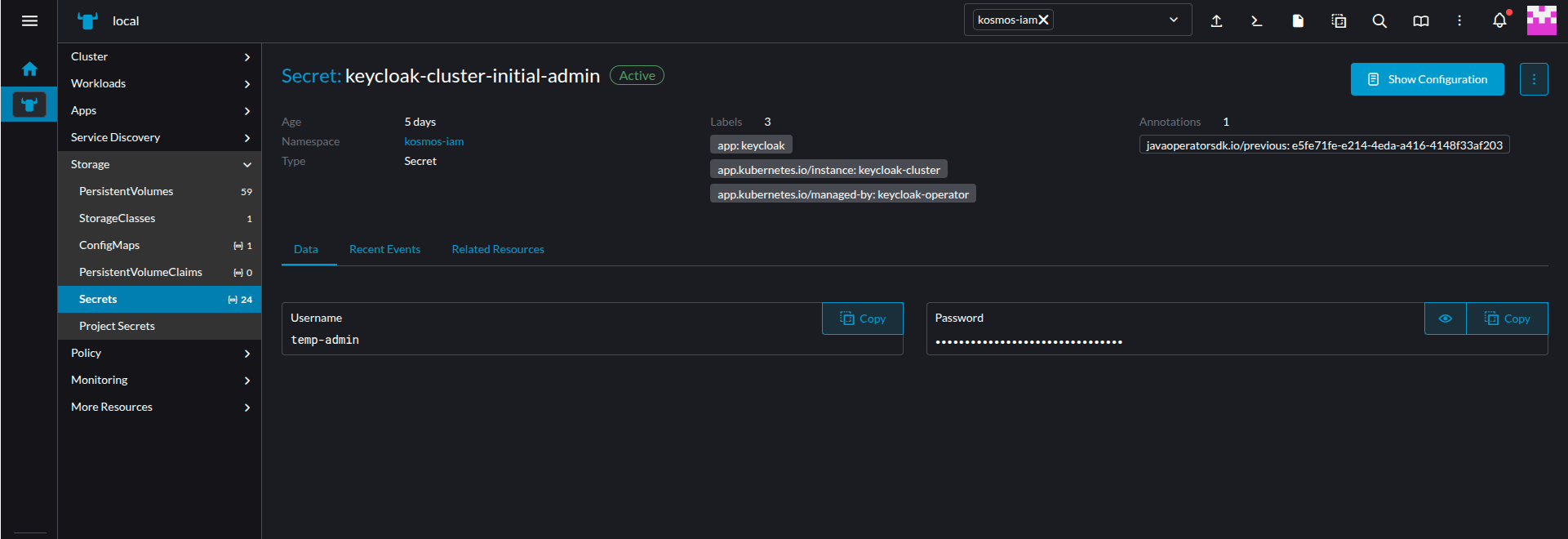Open the resource search magnifier icon
This screenshot has width=1568, height=539.
[1379, 21]
